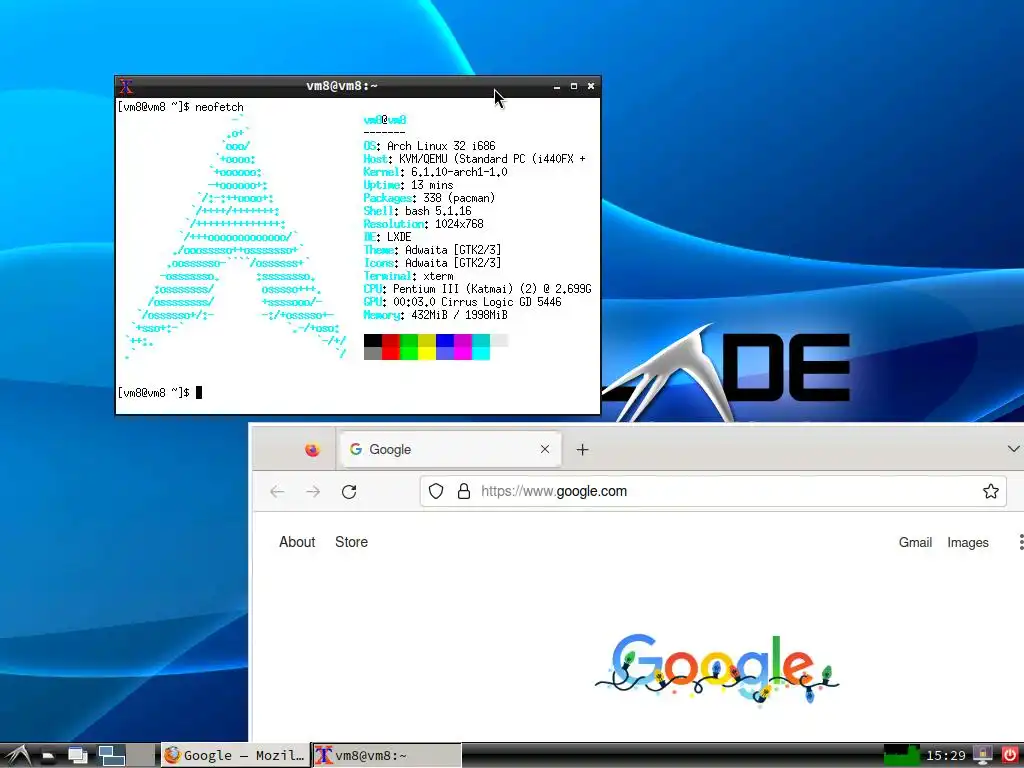Go back in Firefox
Image resolution: width=1024 pixels, height=768 pixels.
pyautogui.click(x=278, y=492)
